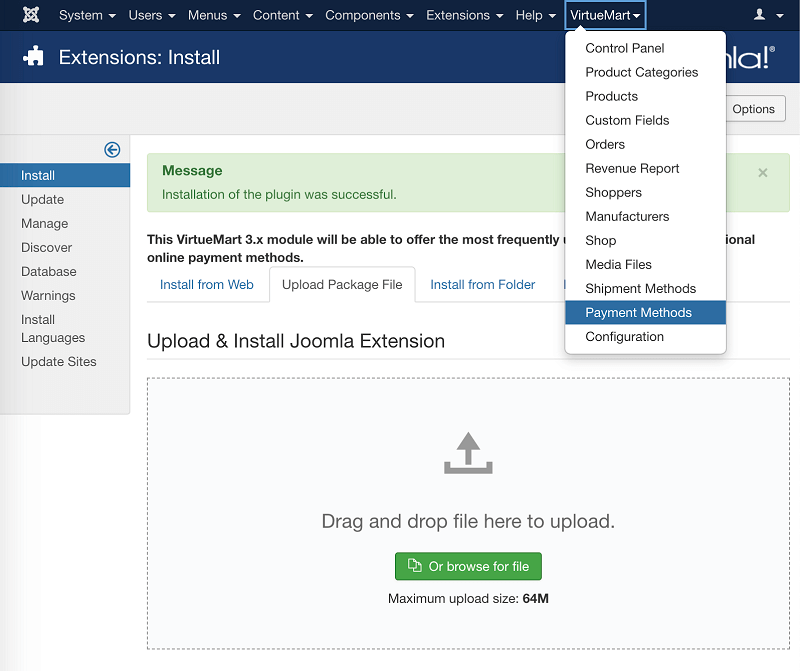800x671 pixels.
Task: Open the Users dropdown menu
Action: (152, 15)
